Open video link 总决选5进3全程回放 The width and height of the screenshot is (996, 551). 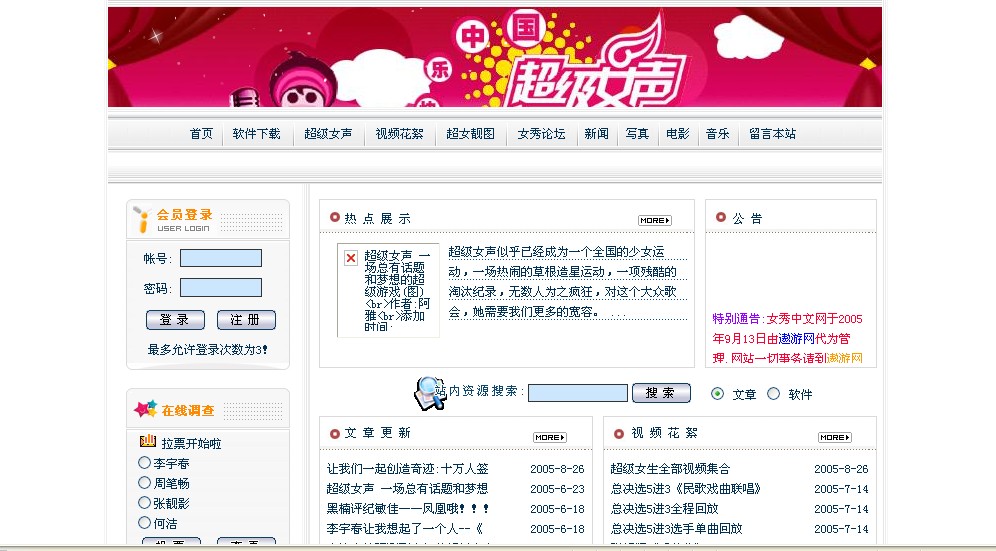[664, 508]
